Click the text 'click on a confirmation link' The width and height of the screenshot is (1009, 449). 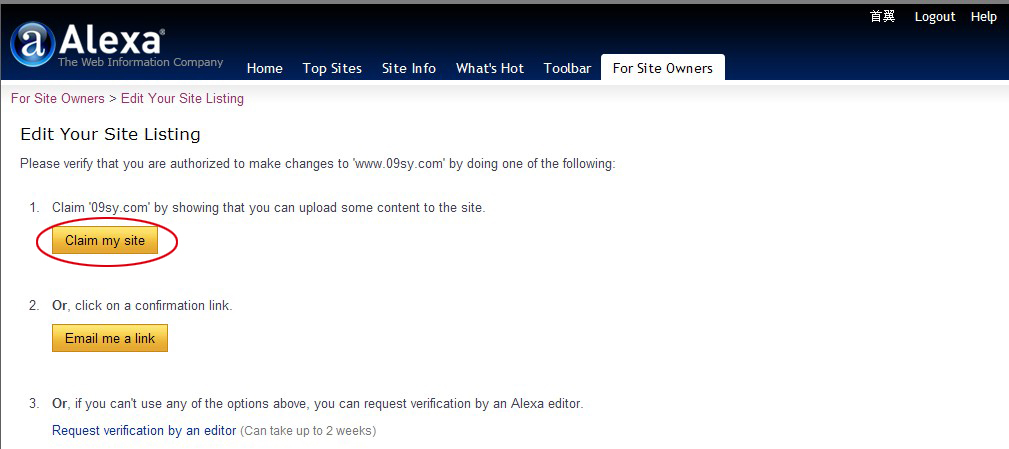pos(152,306)
